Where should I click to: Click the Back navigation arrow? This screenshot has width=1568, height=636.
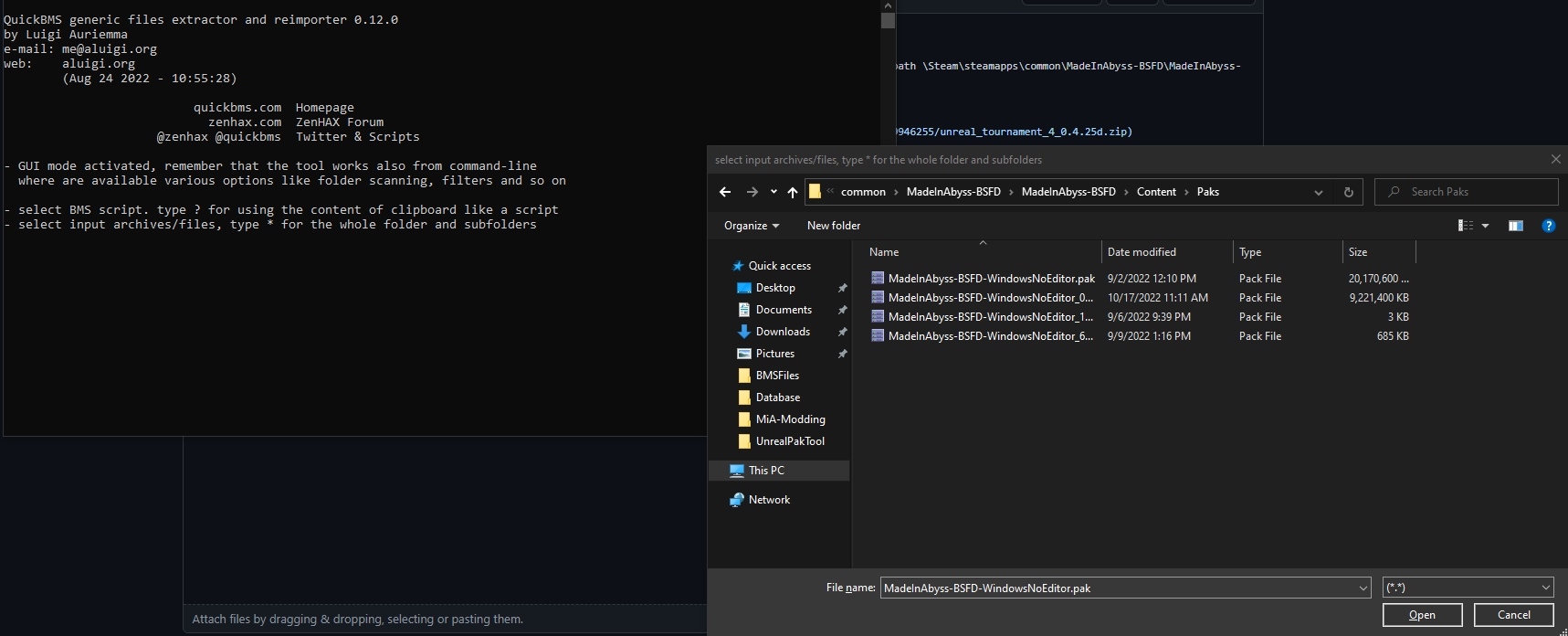pyautogui.click(x=725, y=192)
